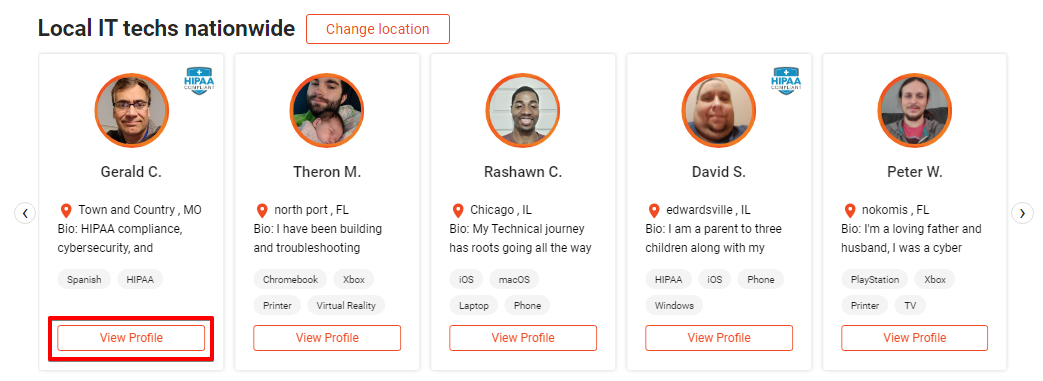Select the PlayStation tag on Peter's card
The width and height of the screenshot is (1043, 381).
coord(875,279)
